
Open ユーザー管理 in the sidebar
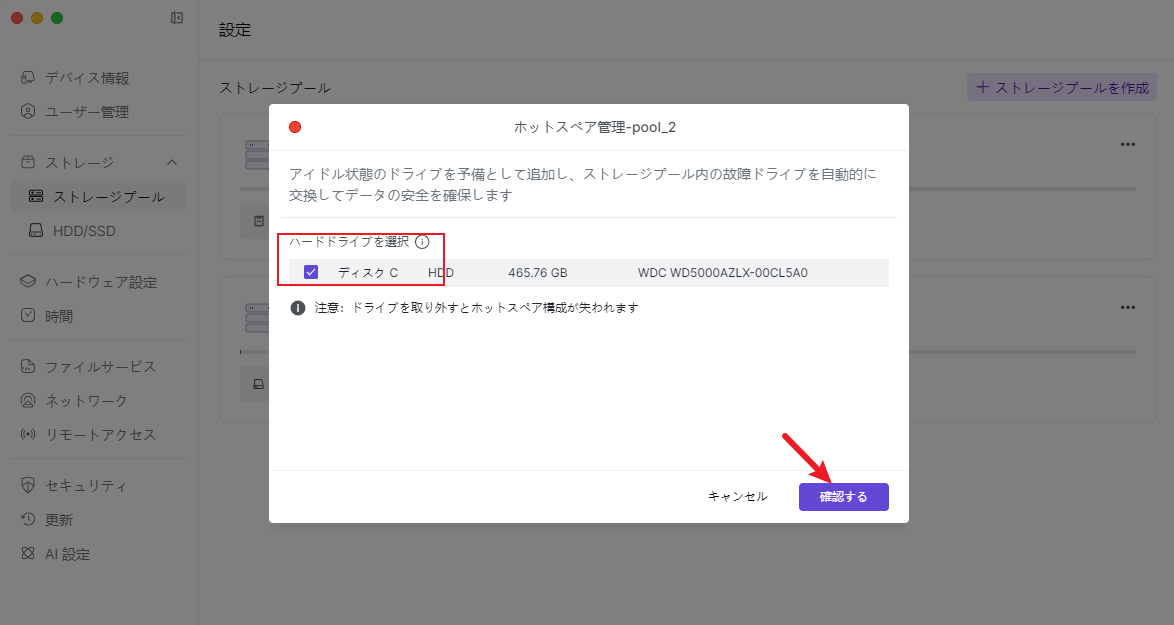pyautogui.click(x=87, y=112)
